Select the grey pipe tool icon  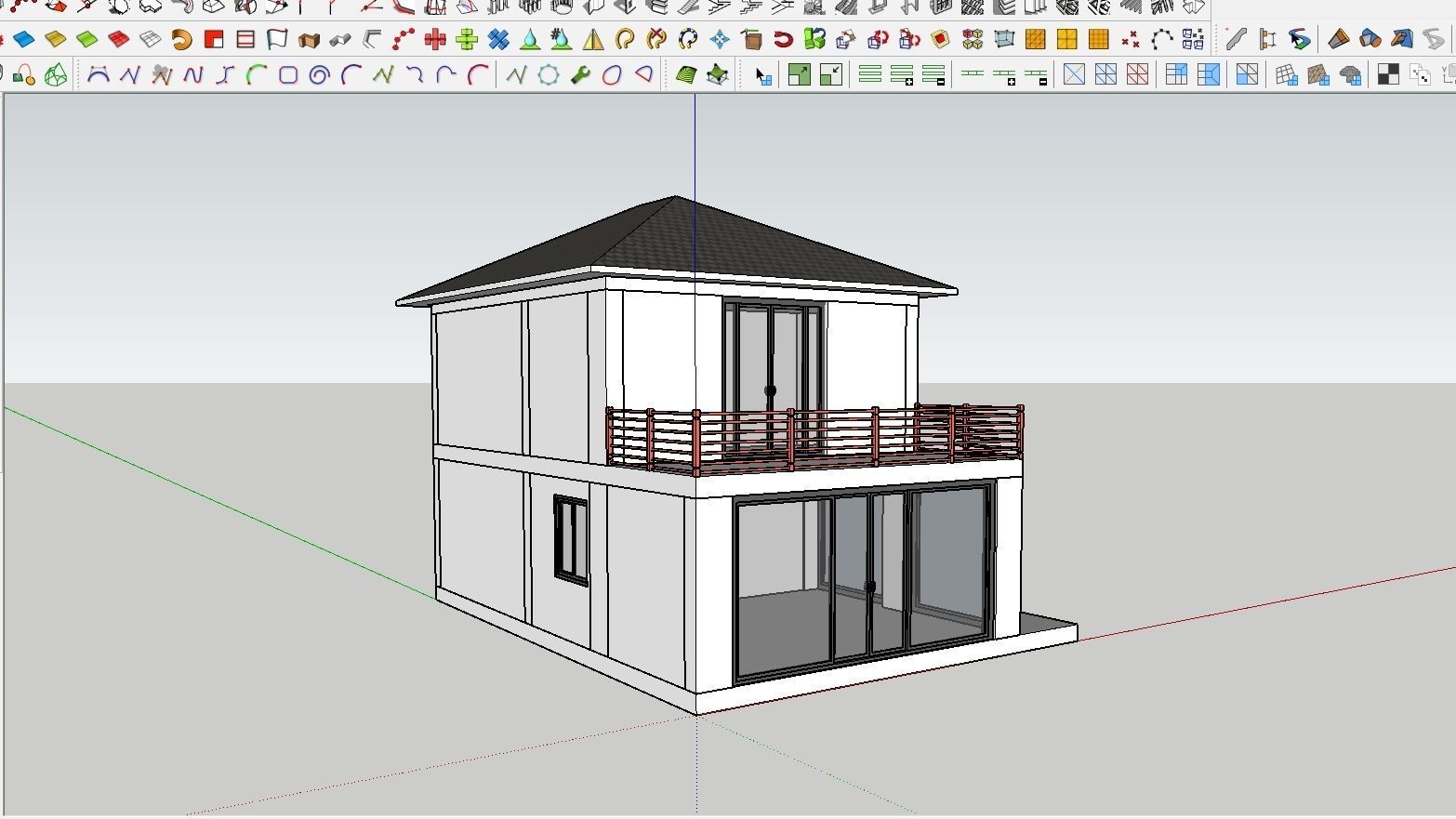(340, 39)
